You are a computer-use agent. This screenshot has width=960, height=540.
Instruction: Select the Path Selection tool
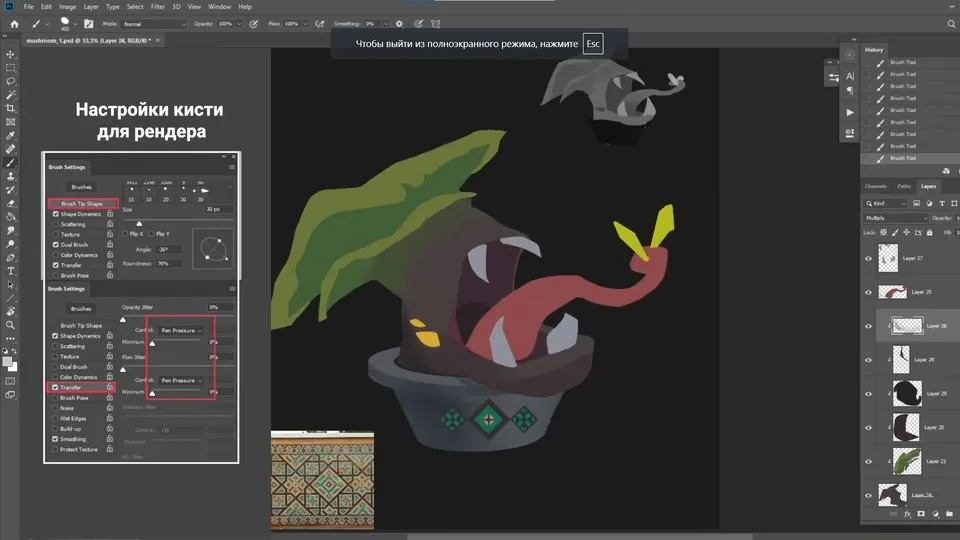(10, 285)
